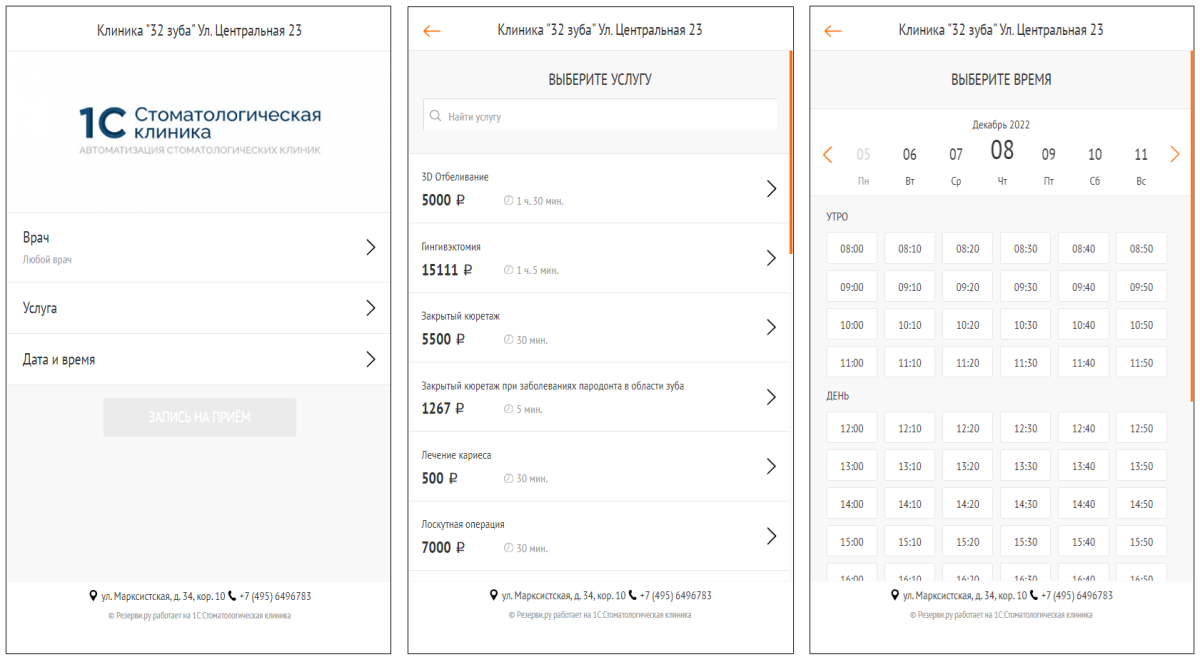The width and height of the screenshot is (1200, 662).
Task: Click phone icon in time screen footer
Action: tap(1034, 595)
